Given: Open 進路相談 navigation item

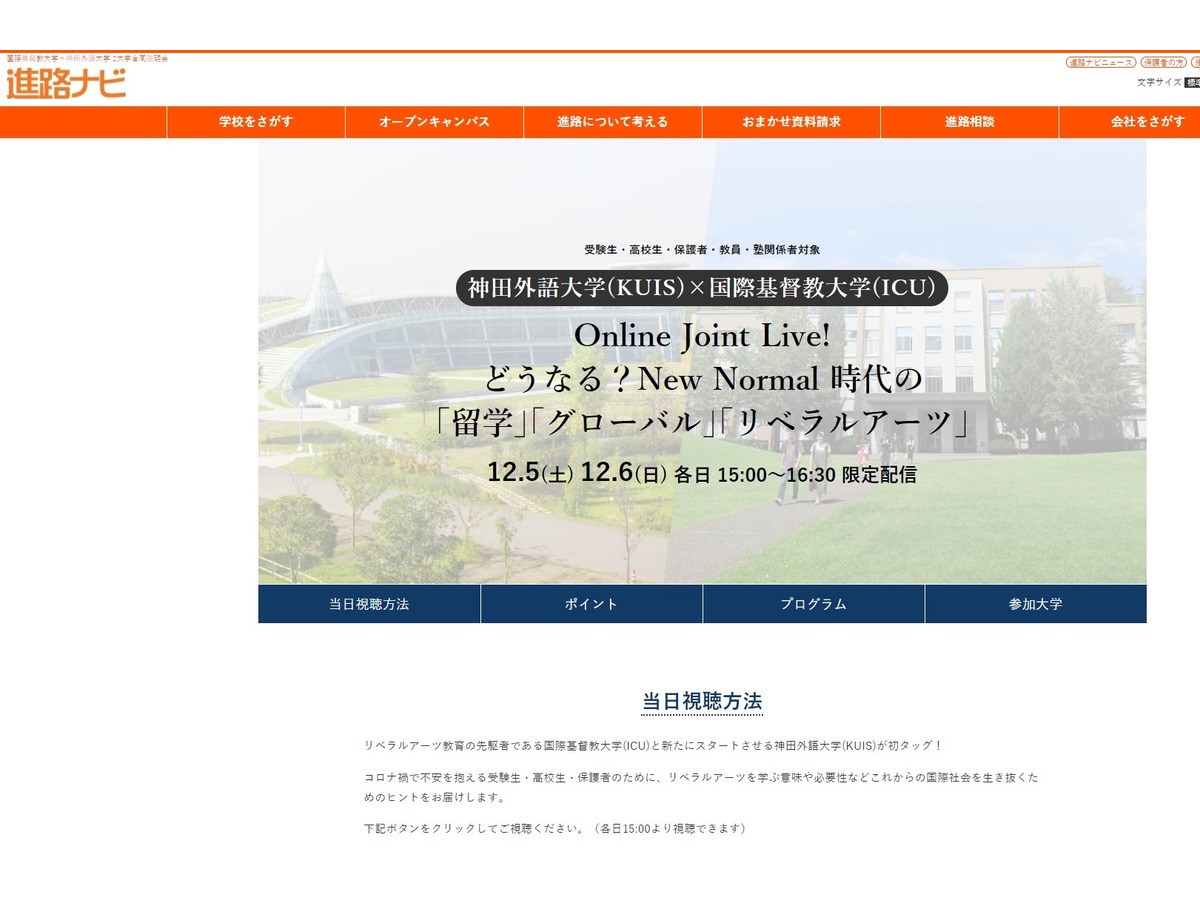Looking at the screenshot, I should point(969,122).
